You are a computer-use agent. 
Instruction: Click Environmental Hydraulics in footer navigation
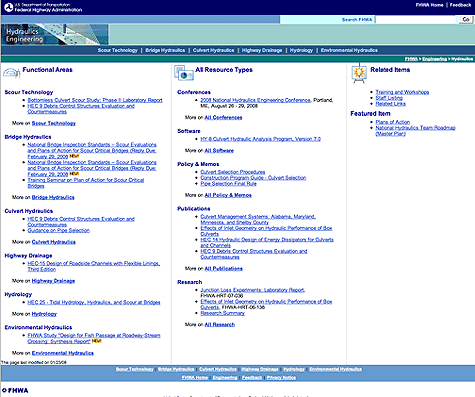click(335, 369)
